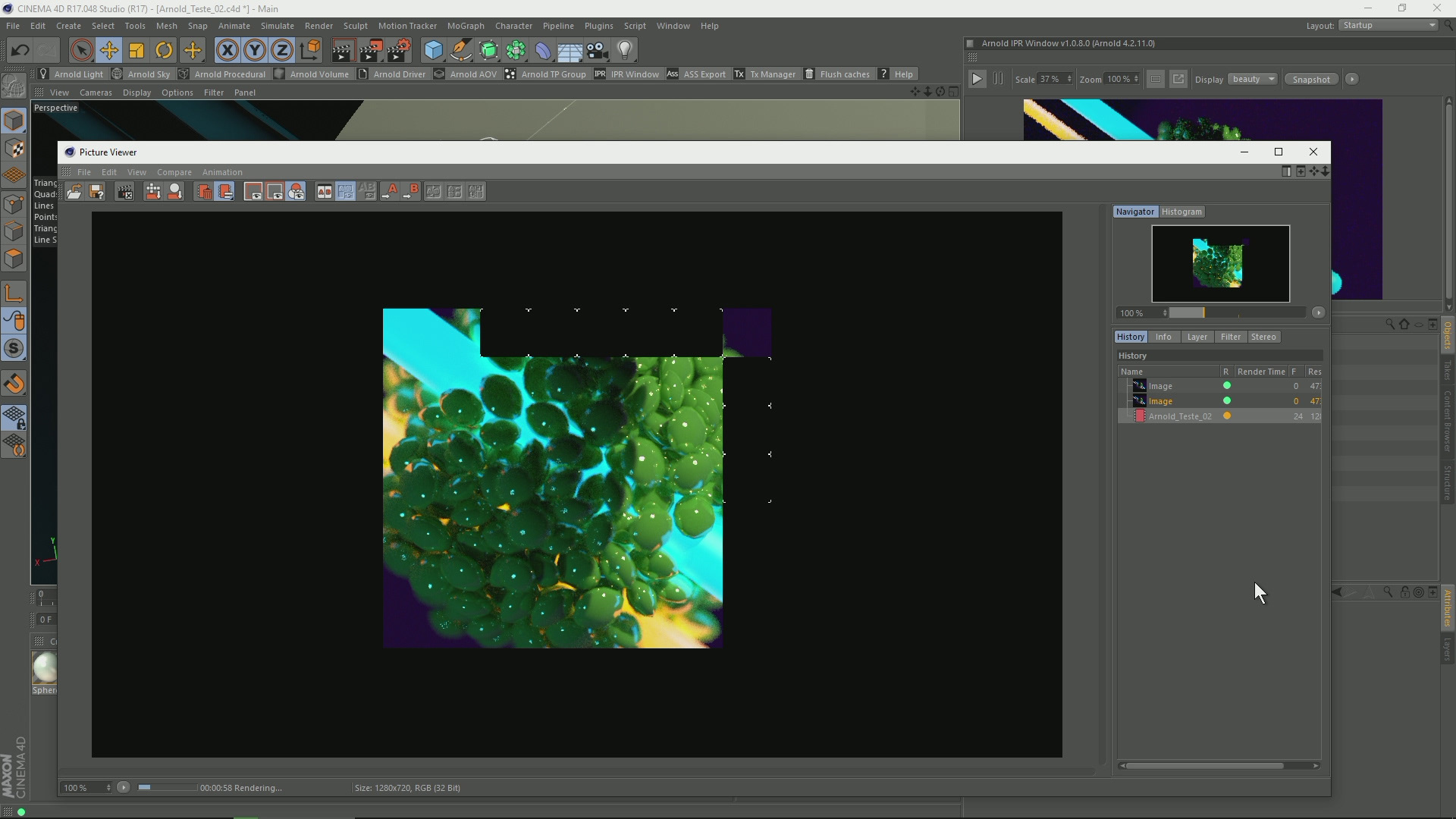
Task: Add a Cube primitive object
Action: pos(434,51)
